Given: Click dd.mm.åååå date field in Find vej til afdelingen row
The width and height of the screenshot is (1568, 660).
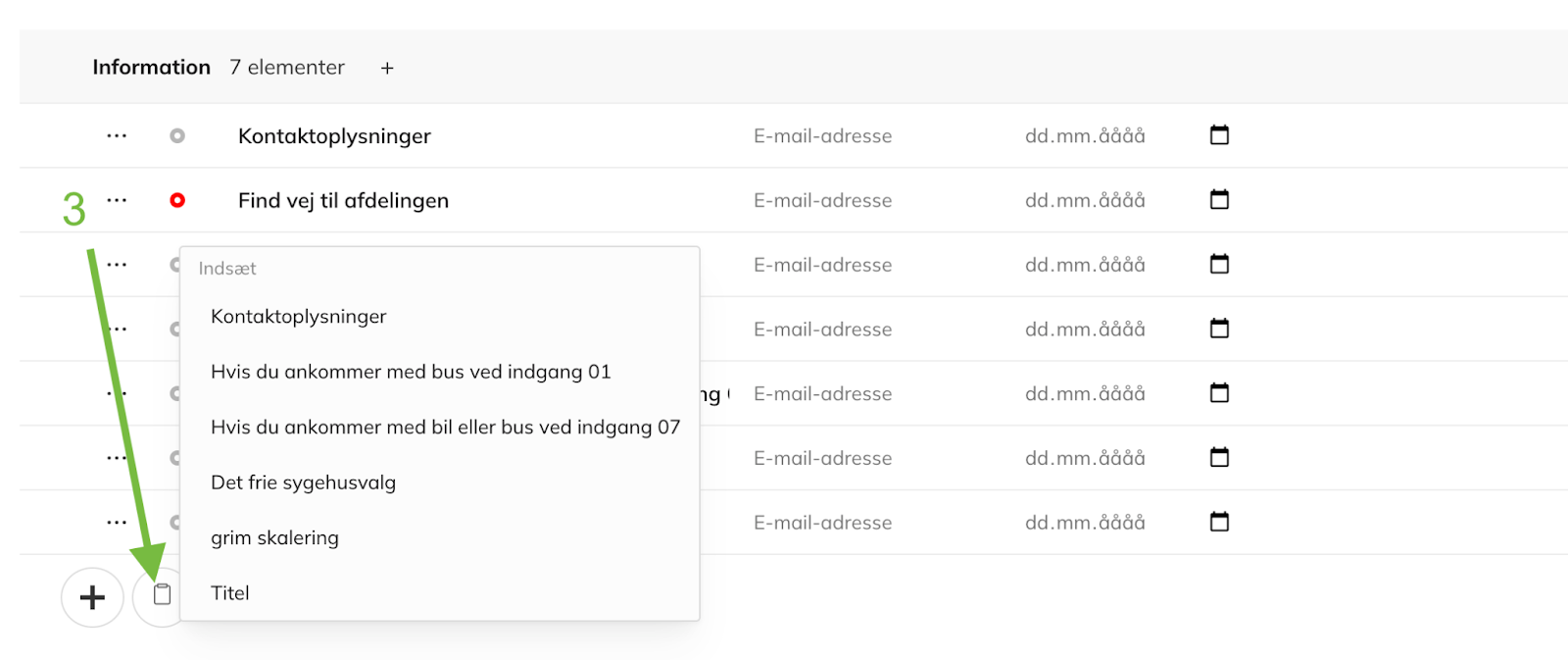Looking at the screenshot, I should (1085, 200).
